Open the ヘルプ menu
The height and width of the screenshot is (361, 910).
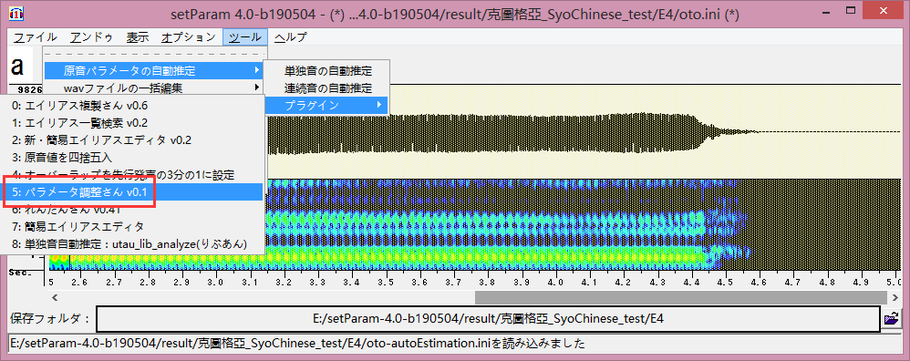pos(290,38)
